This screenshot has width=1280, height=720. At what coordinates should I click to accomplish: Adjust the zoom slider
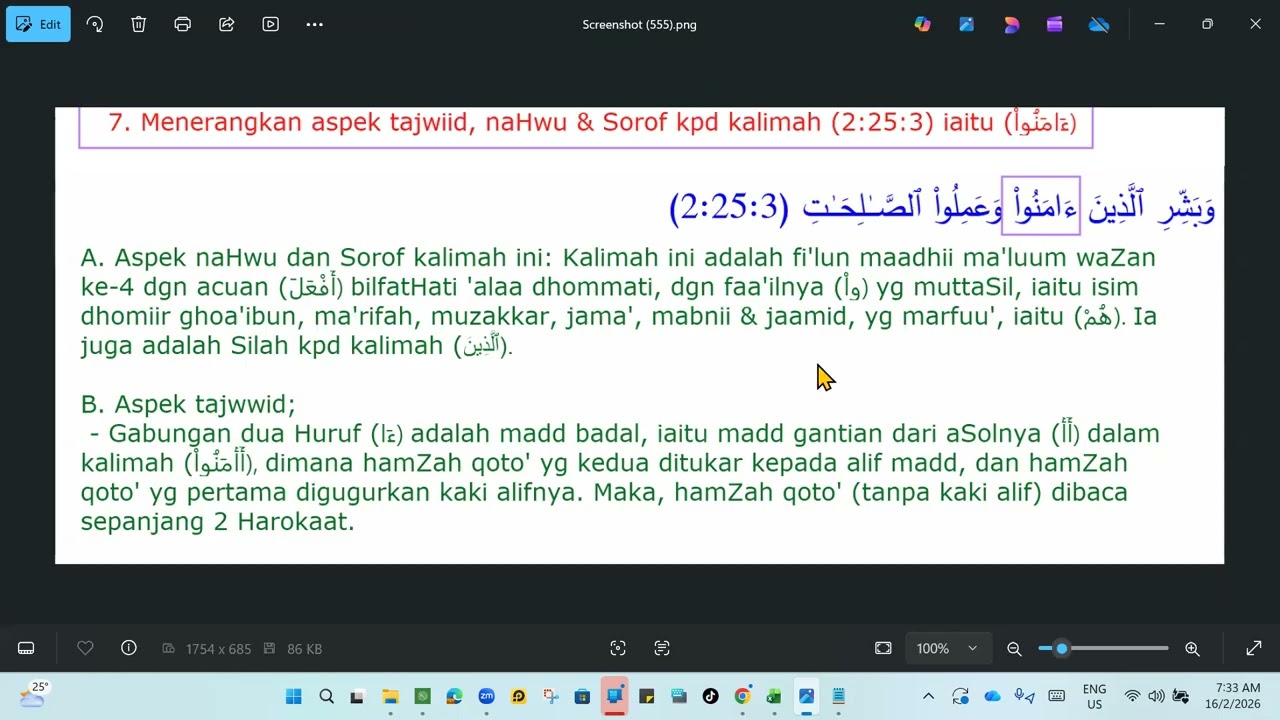click(1103, 648)
